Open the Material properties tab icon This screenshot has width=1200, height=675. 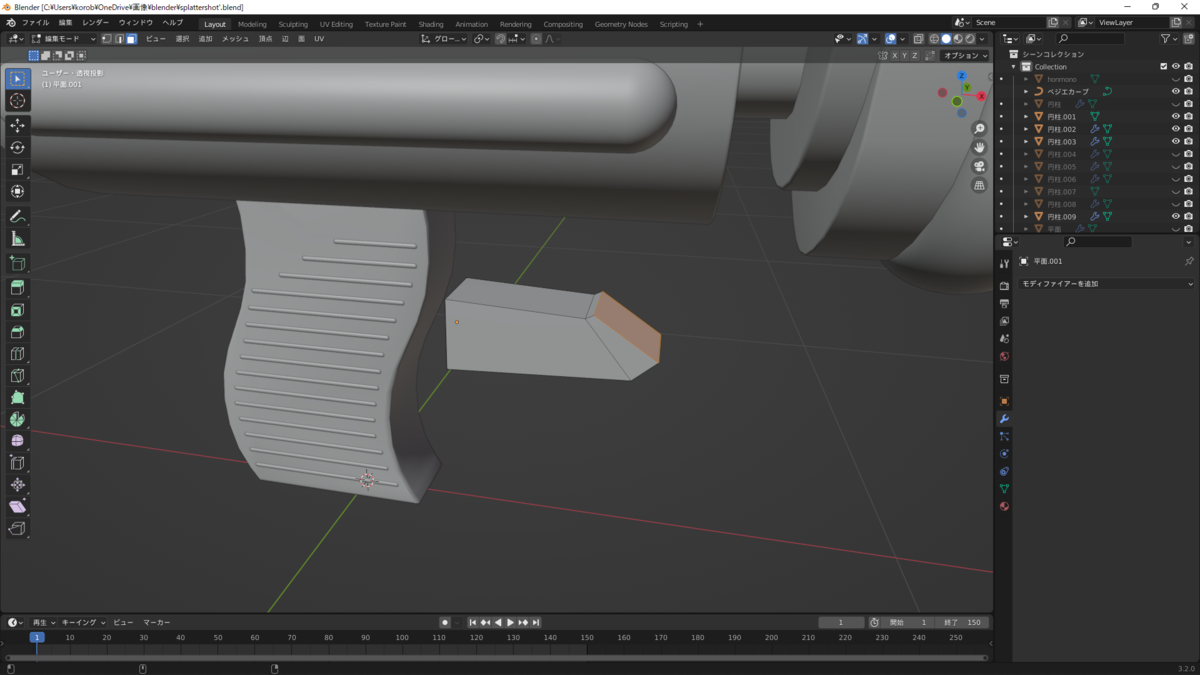click(x=1004, y=506)
